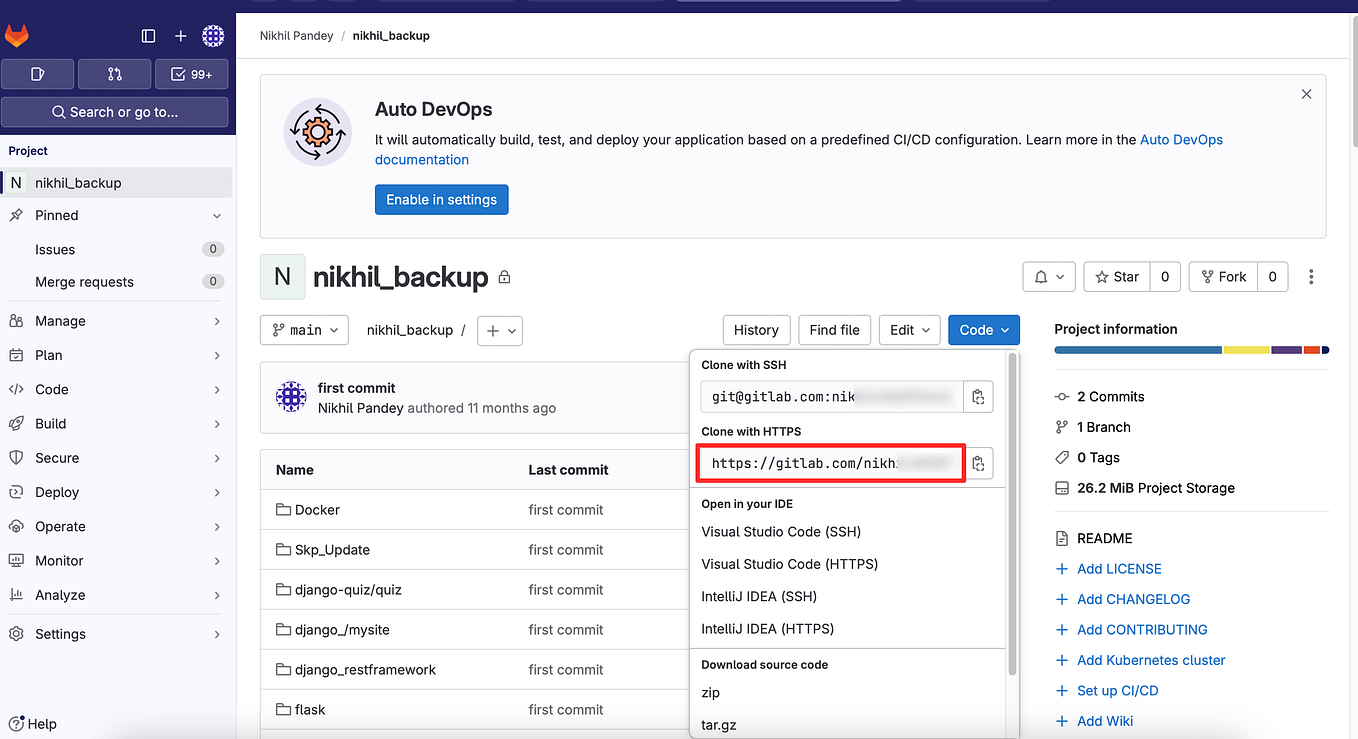This screenshot has width=1358, height=739.
Task: Open the Add LICENSE link
Action: coord(1118,568)
